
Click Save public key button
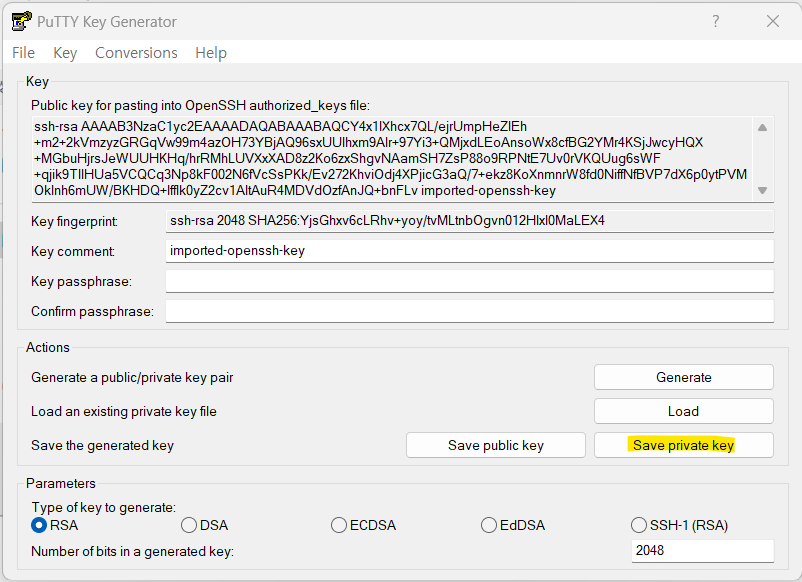[496, 445]
